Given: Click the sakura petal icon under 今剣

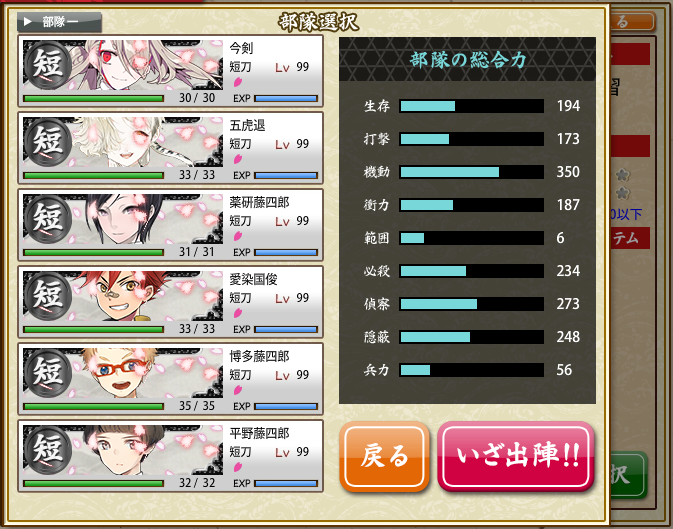Looking at the screenshot, I should tap(238, 82).
